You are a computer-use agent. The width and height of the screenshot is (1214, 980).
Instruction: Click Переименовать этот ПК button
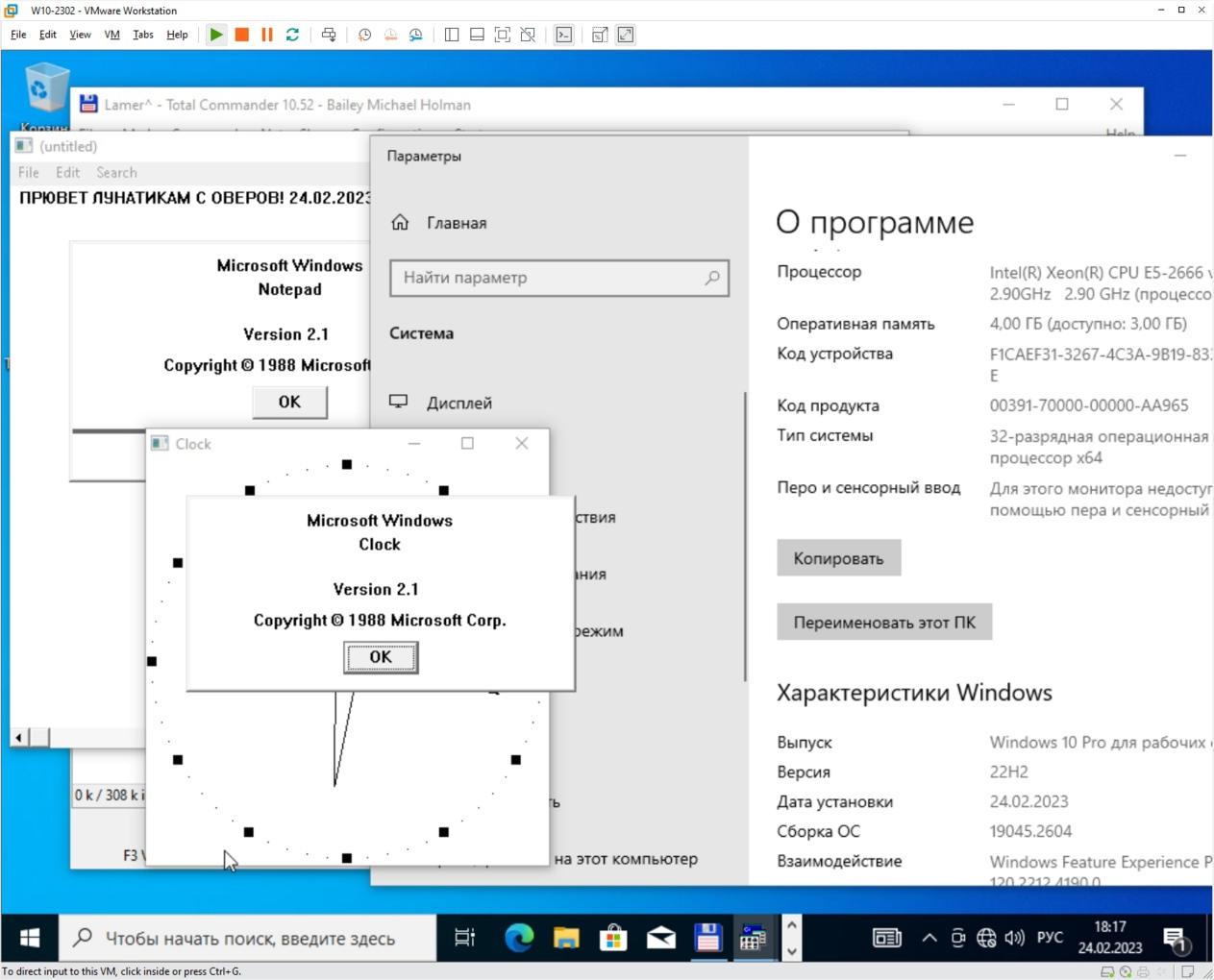(884, 623)
